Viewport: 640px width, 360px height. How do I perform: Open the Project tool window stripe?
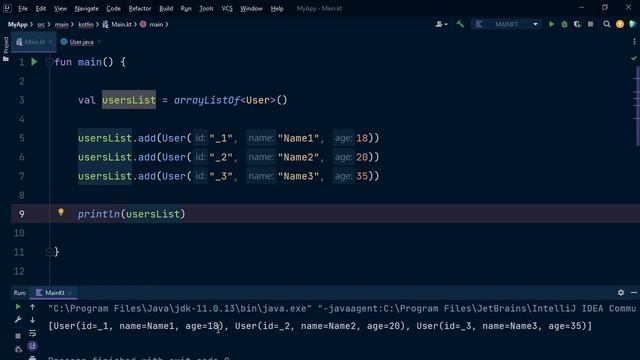[6, 49]
